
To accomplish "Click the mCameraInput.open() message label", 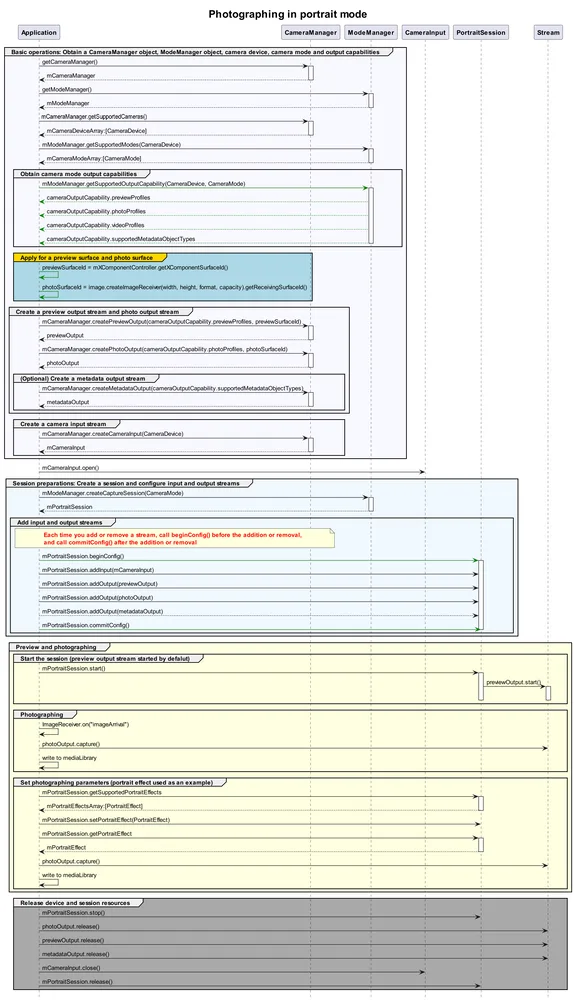I will [70, 468].
